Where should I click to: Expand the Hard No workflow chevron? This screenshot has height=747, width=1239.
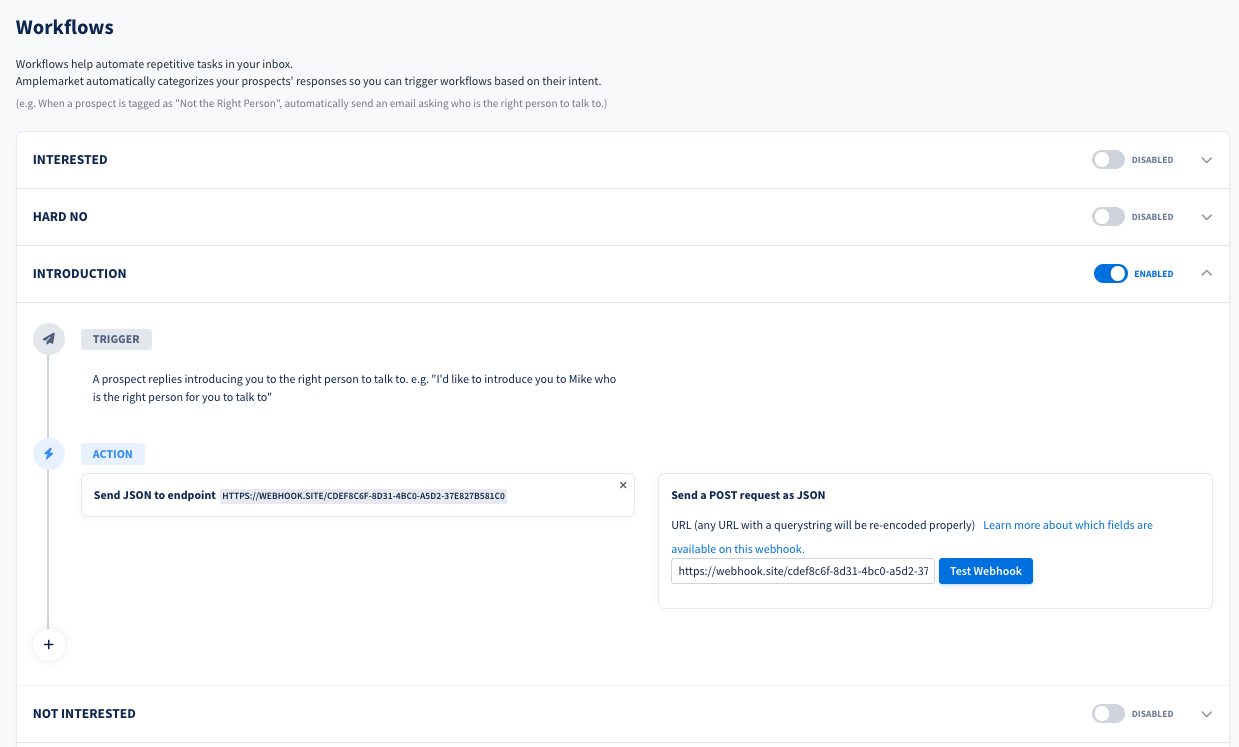pos(1206,217)
